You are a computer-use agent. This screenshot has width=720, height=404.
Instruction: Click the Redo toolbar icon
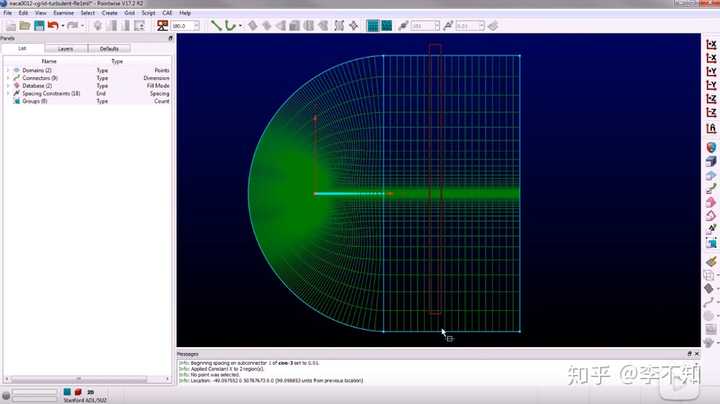coord(72,26)
